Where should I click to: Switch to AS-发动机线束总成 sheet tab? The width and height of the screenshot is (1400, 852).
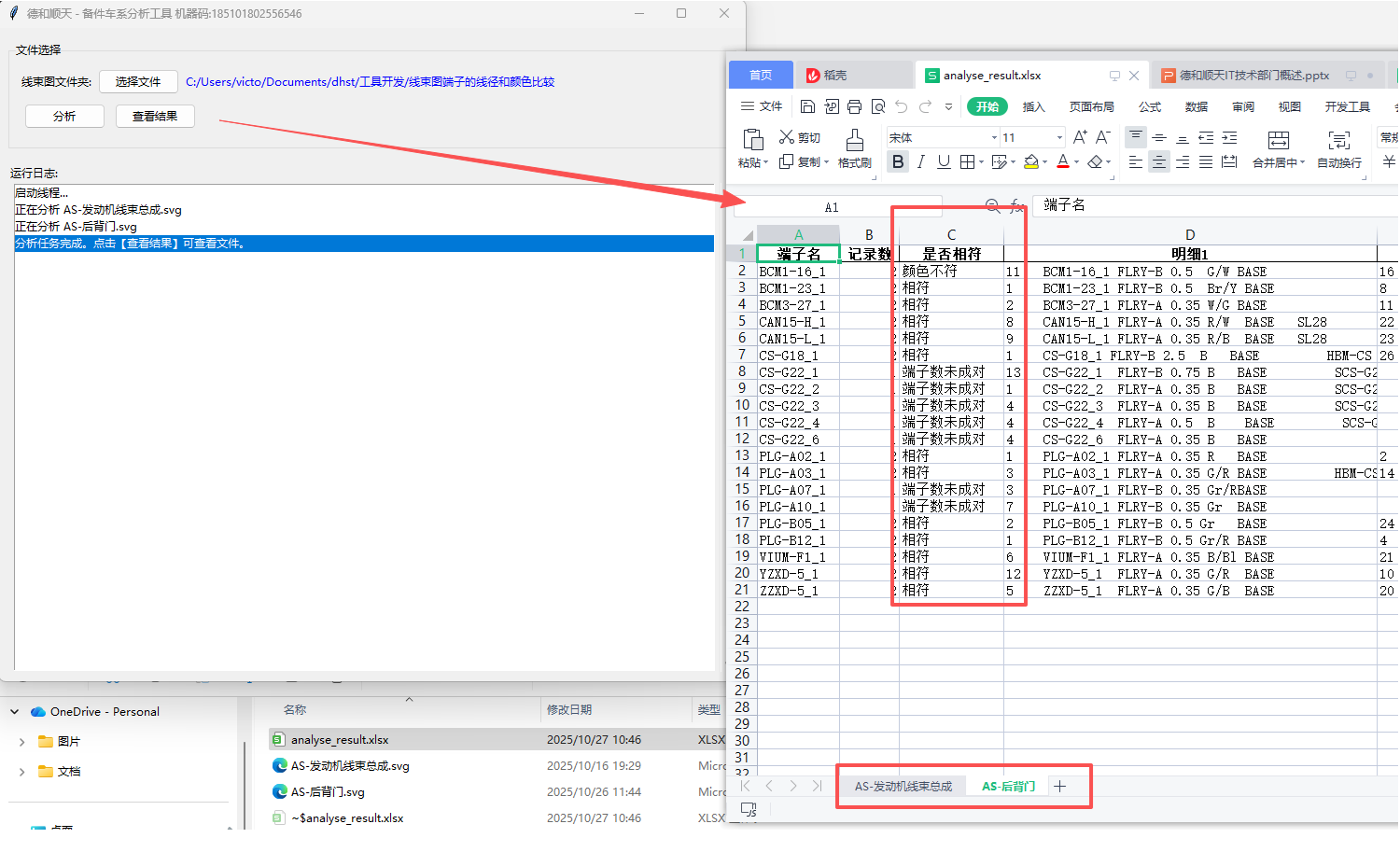903,787
